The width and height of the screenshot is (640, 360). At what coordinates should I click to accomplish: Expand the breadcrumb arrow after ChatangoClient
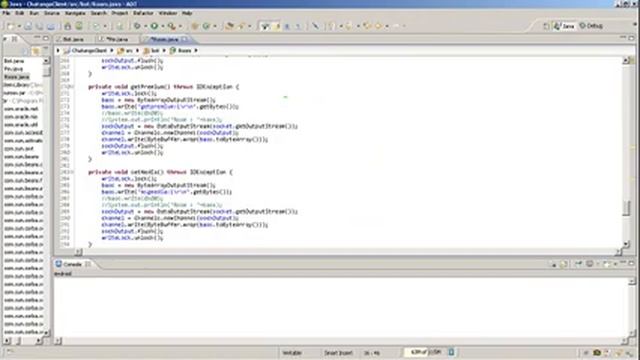point(112,51)
